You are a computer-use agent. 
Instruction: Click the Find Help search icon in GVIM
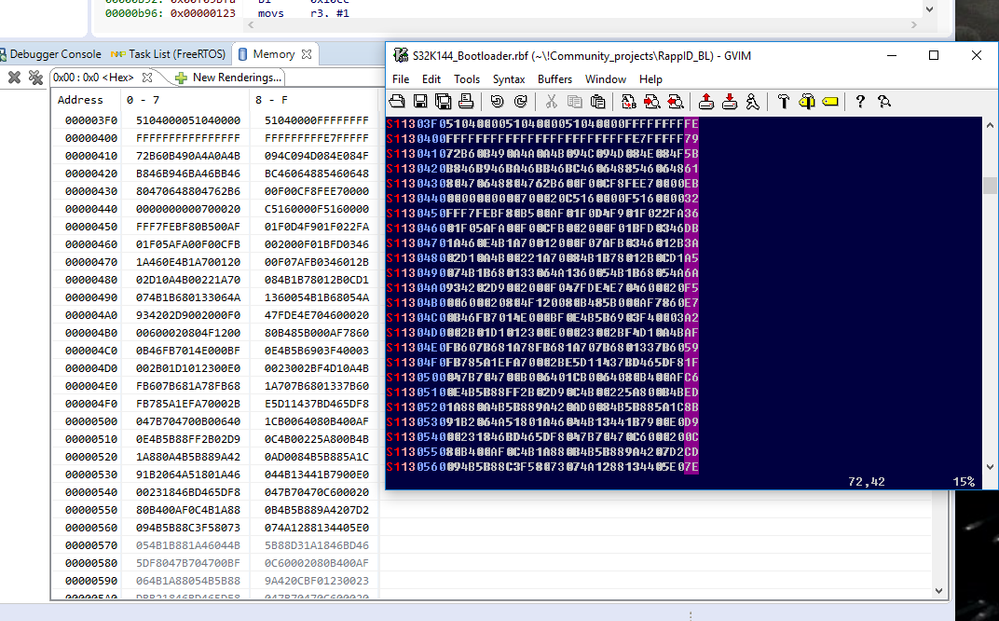click(884, 101)
